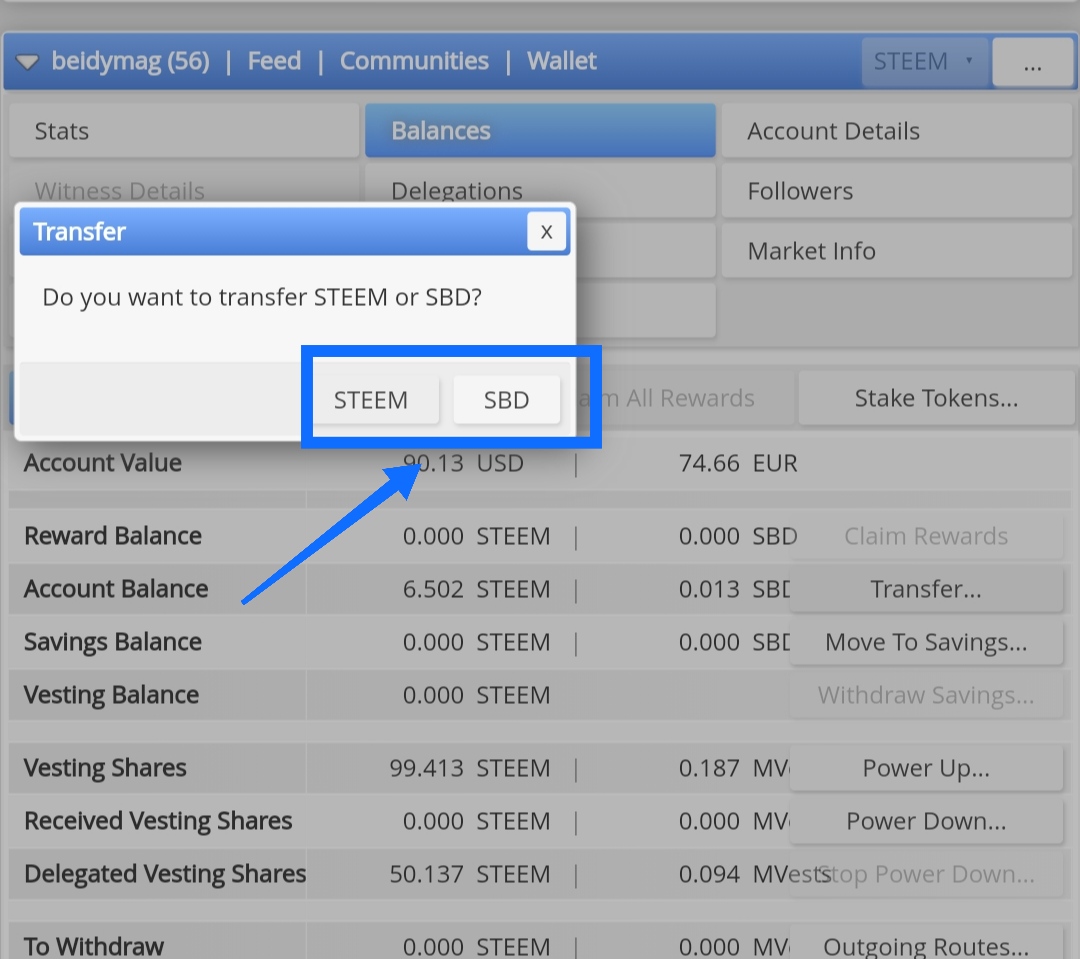Click Move To Savings... button

click(926, 642)
